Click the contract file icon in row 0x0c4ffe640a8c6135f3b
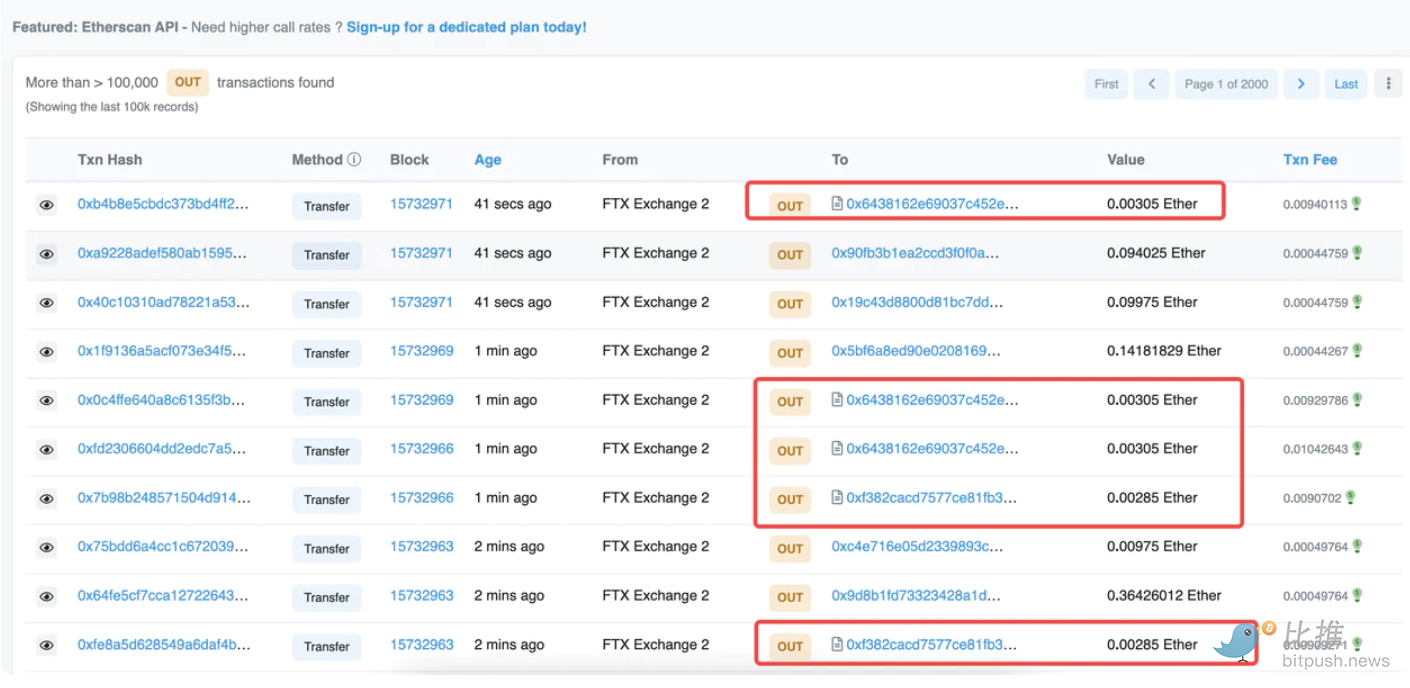Image resolution: width=1410 pixels, height=688 pixels. [837, 400]
